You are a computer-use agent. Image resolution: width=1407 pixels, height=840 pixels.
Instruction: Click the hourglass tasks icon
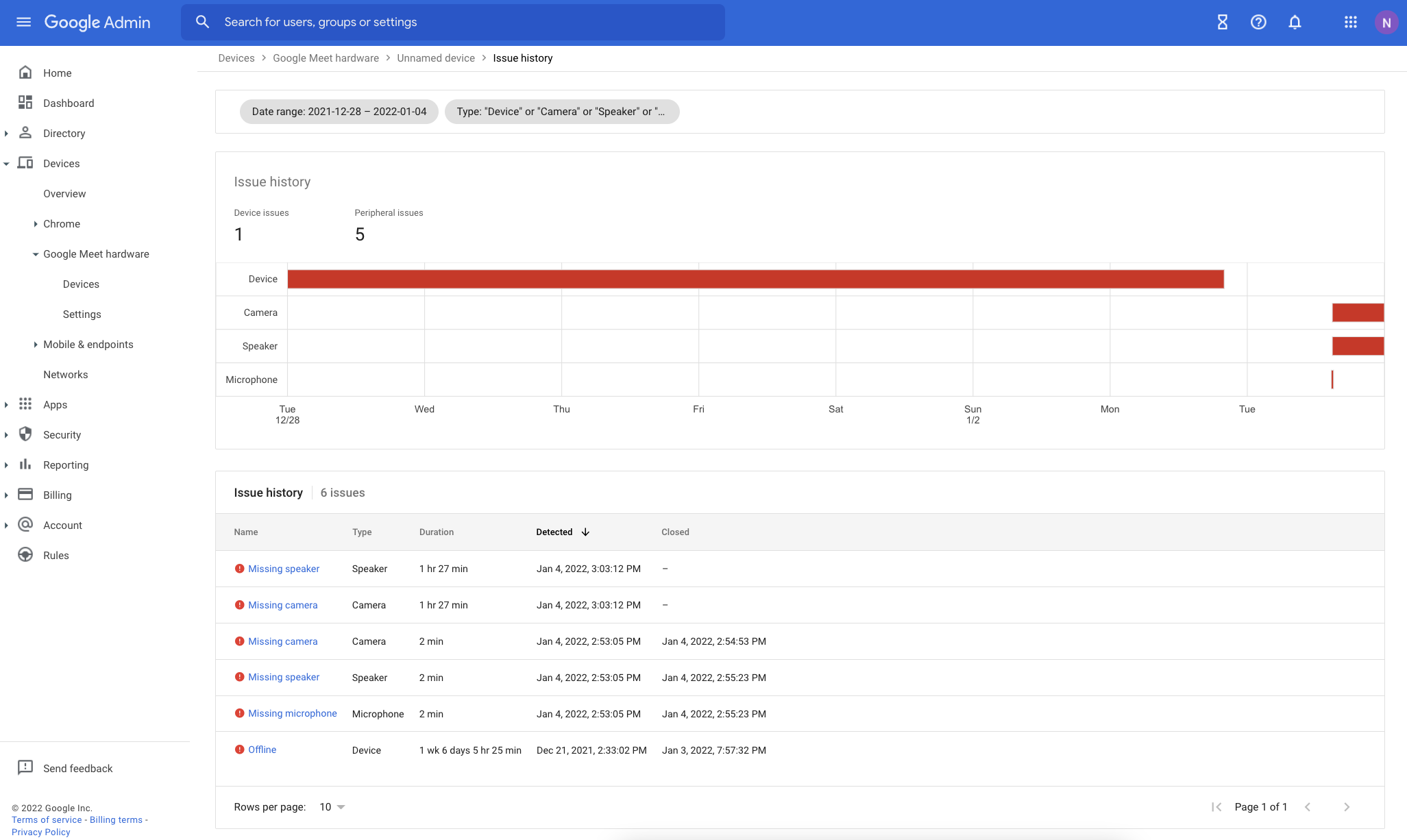click(x=1222, y=22)
